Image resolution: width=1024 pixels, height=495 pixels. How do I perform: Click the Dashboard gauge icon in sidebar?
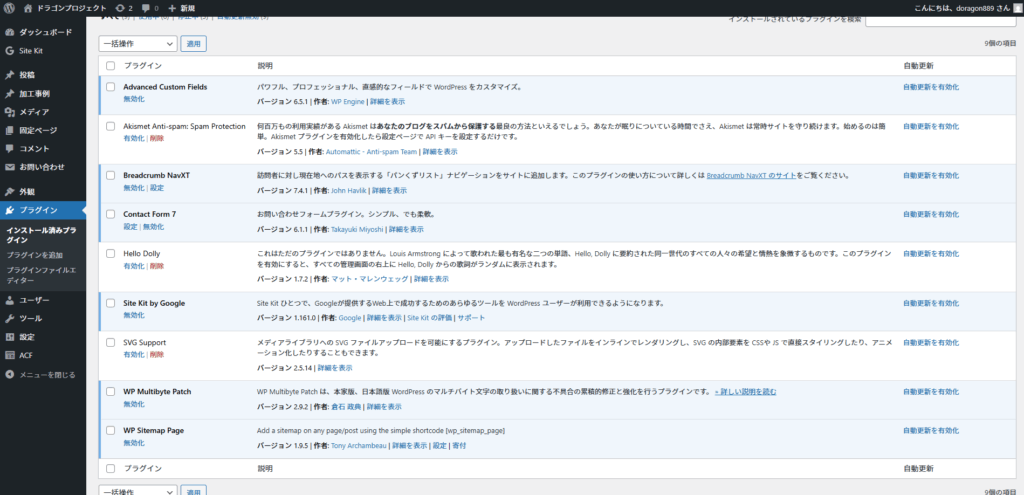[x=9, y=32]
